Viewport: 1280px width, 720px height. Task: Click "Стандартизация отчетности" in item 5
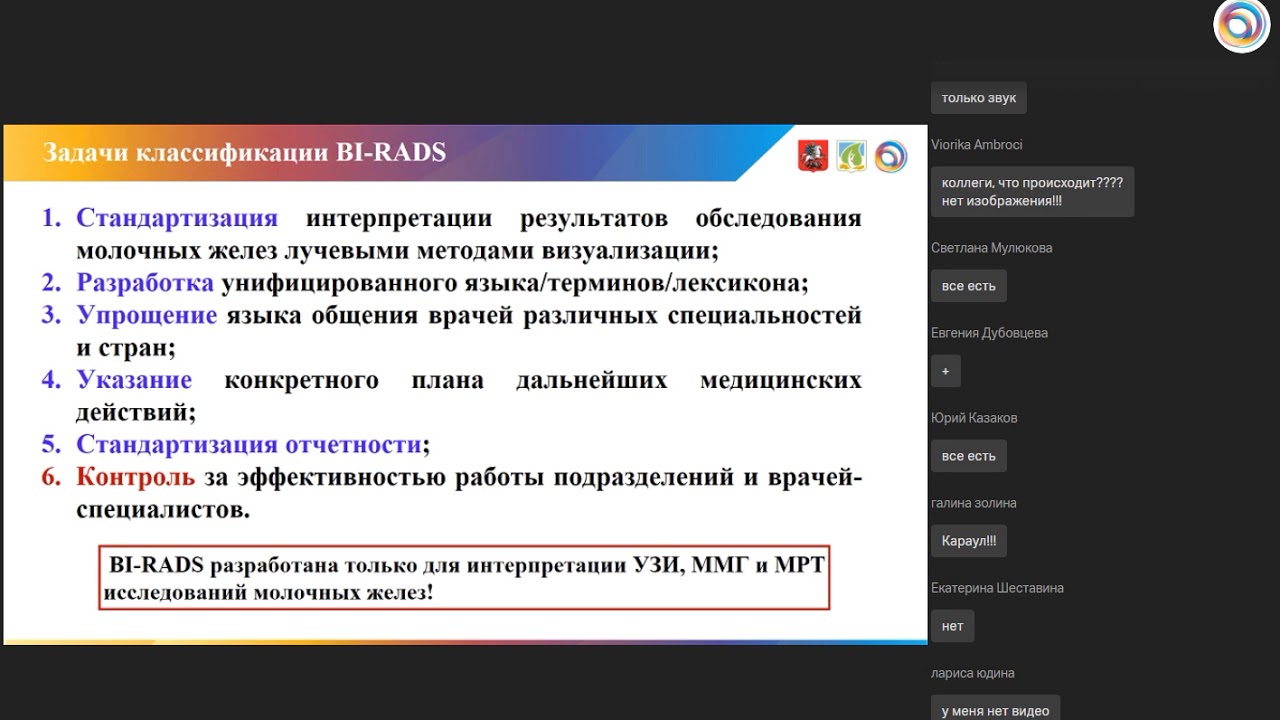point(248,445)
